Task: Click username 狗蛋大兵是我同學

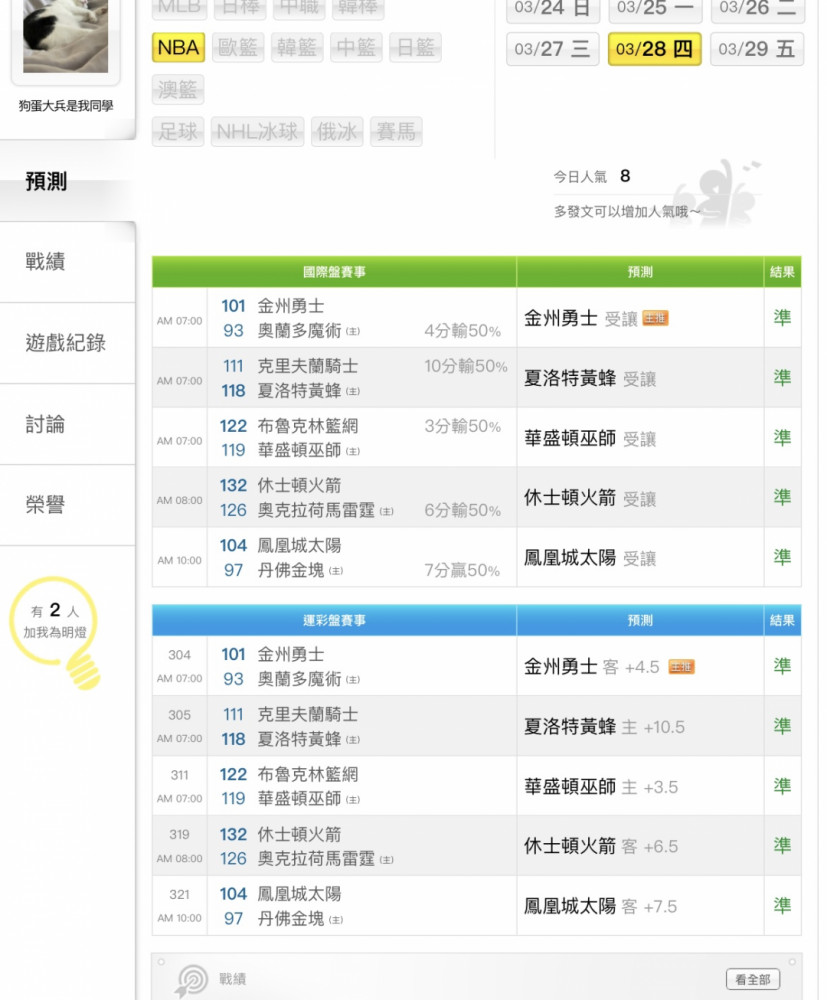Action: 66,107
